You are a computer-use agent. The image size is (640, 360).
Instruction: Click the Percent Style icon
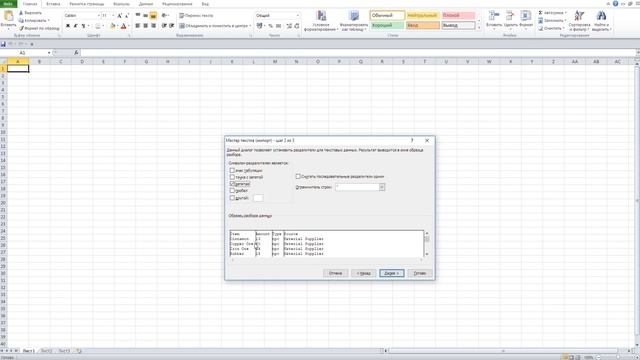click(x=271, y=26)
